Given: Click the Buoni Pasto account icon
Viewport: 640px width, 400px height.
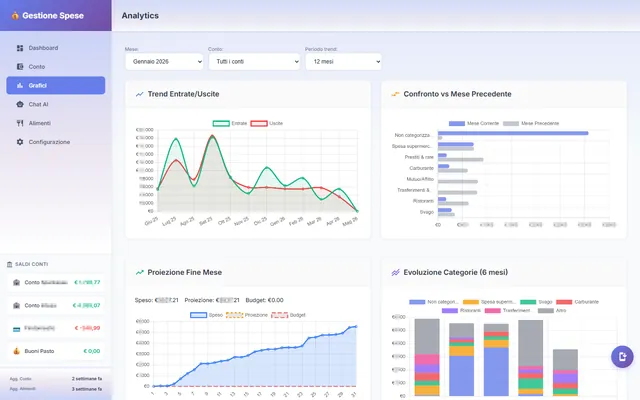Looking at the screenshot, I should pos(16,351).
